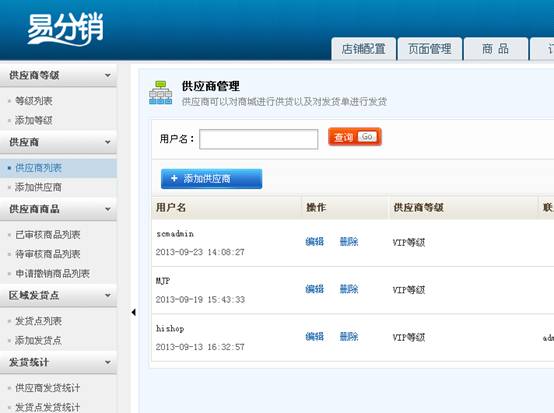Screen dimensions: 554x413
Task: Open the 店铺配置 tab
Action: click(x=363, y=49)
